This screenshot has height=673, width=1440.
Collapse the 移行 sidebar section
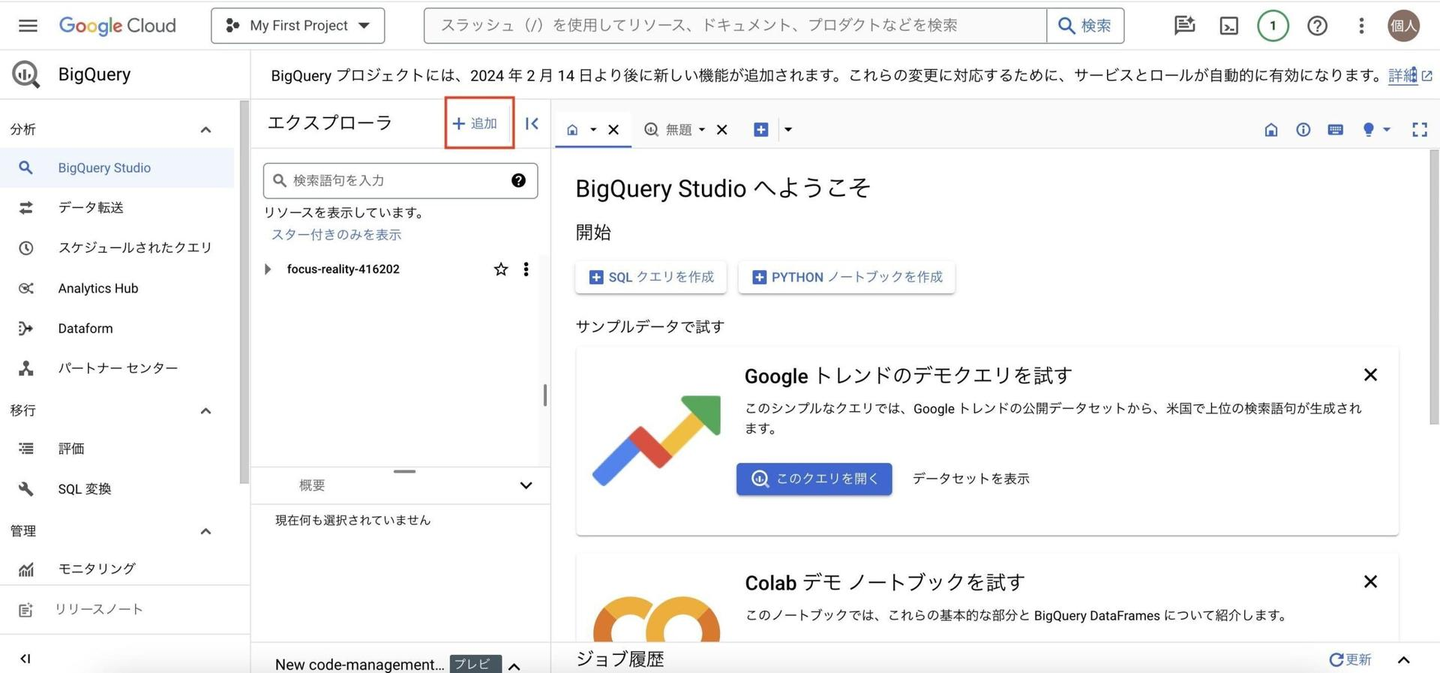[x=205, y=410]
